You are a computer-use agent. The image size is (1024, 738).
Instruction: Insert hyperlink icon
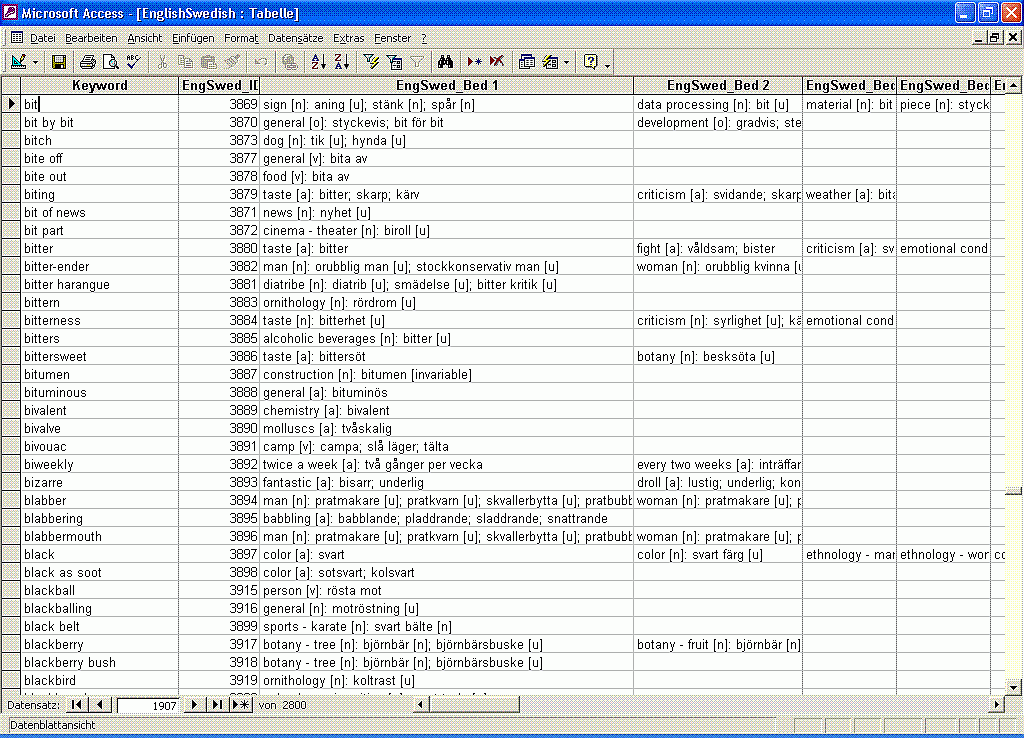pos(290,62)
